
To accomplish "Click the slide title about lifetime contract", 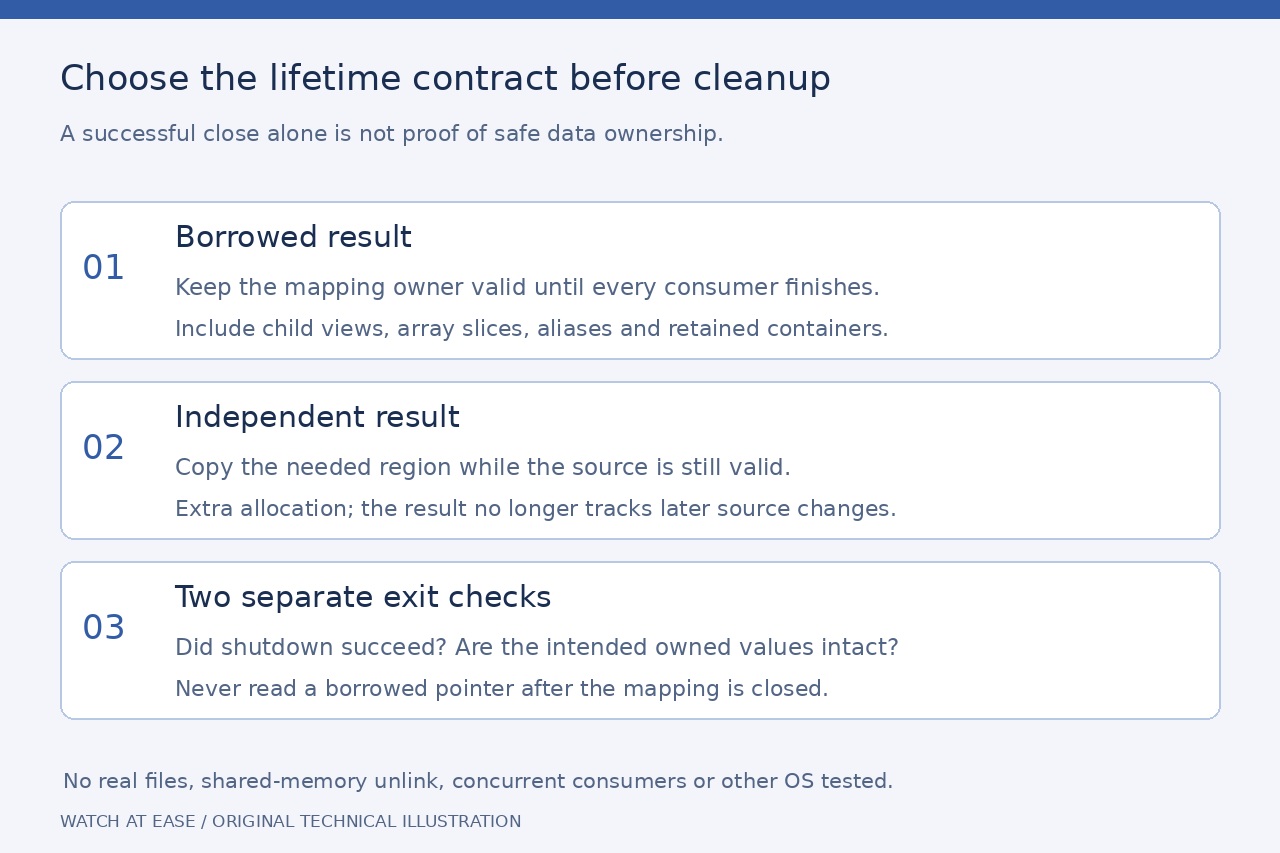I will coord(445,78).
